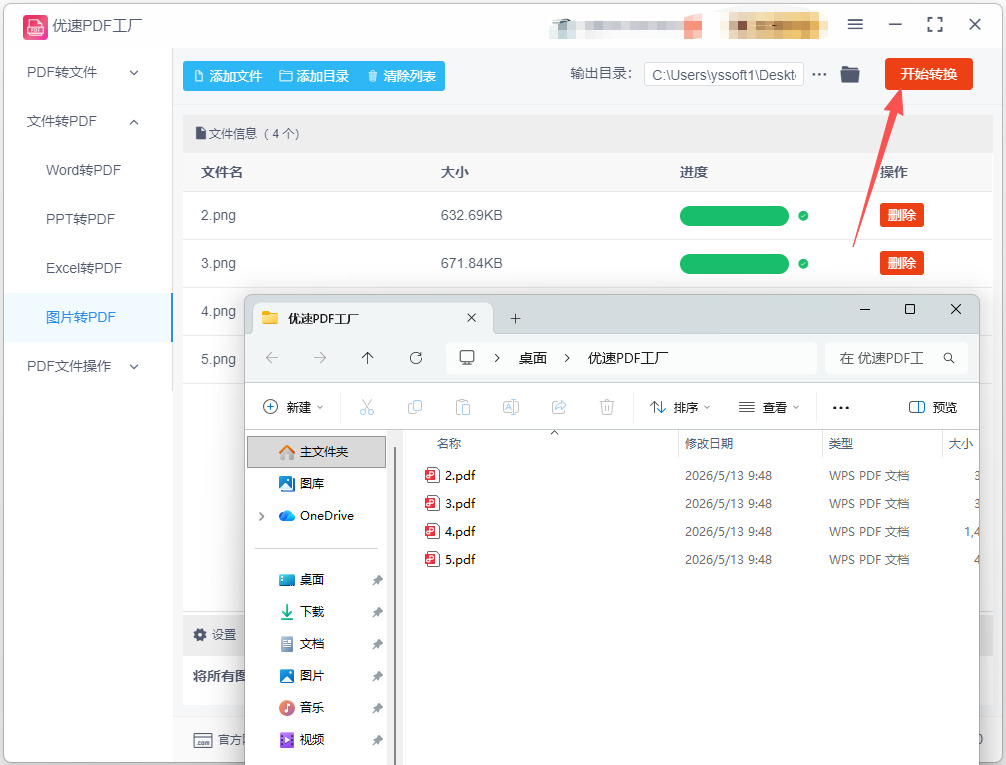The height and width of the screenshot is (765, 1006).
Task: Click the Delete trash icon in Explorer
Action: coord(607,407)
